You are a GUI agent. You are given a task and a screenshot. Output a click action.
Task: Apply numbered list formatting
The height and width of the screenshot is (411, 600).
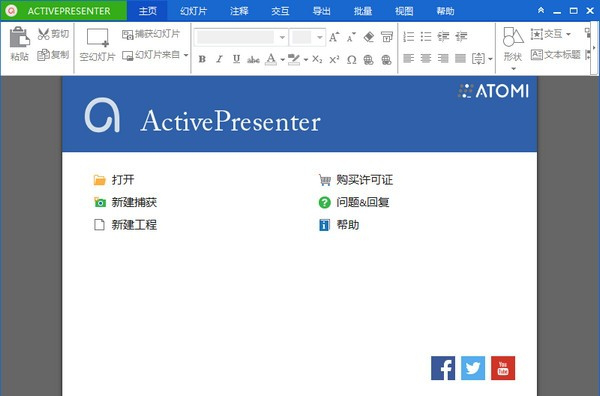[x=409, y=37]
